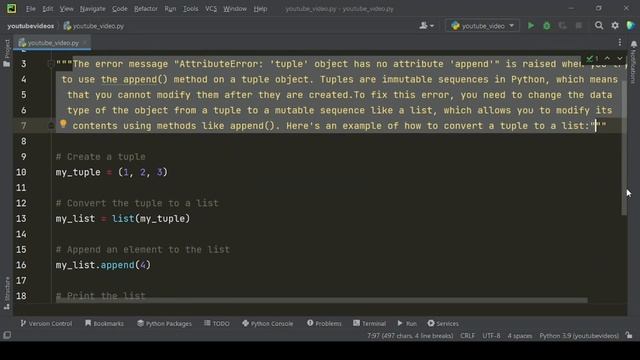Open the inspections checkmark widget

point(592,59)
